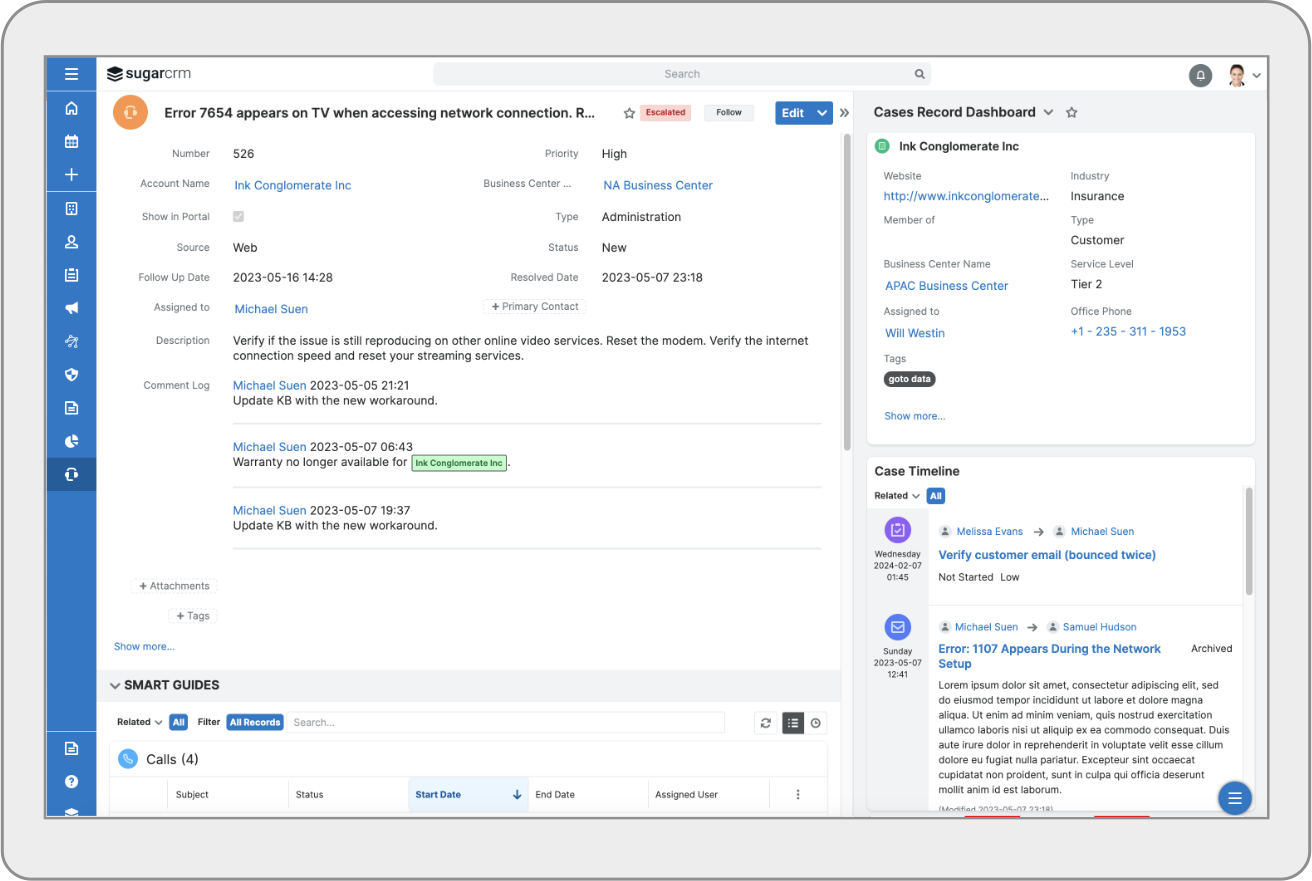This screenshot has height=881, width=1312.
Task: Open NA Business Center link
Action: pyautogui.click(x=658, y=185)
